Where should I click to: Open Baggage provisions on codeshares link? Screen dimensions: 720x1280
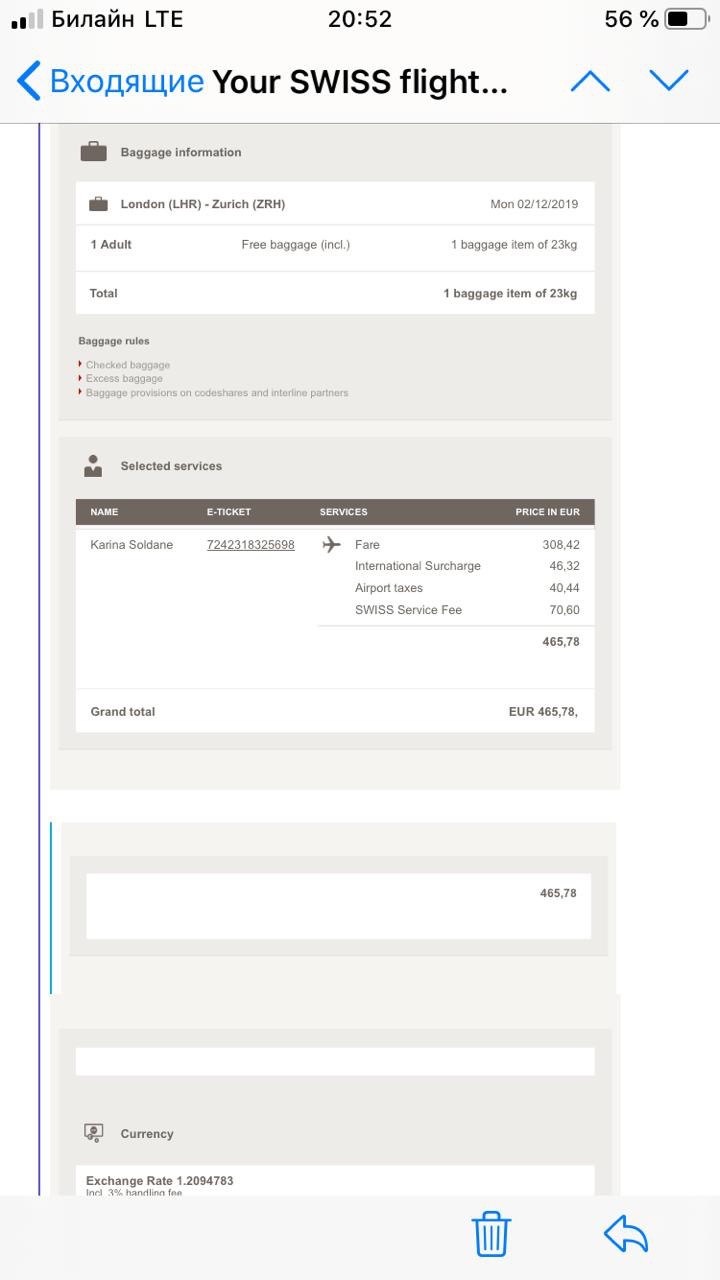217,393
